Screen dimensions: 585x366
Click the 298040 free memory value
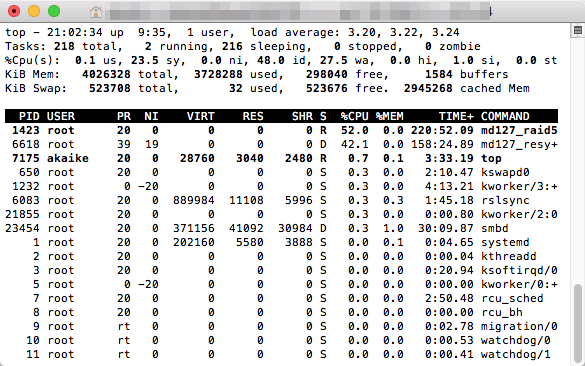327,74
